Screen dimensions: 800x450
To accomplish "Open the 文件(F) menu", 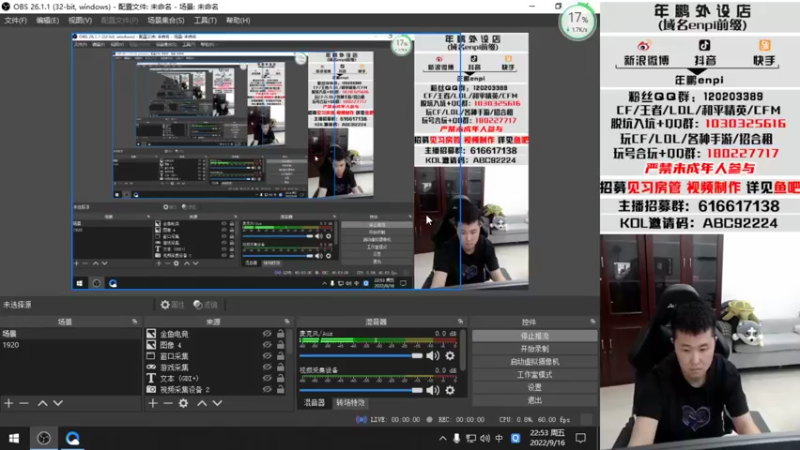I will [x=15, y=20].
